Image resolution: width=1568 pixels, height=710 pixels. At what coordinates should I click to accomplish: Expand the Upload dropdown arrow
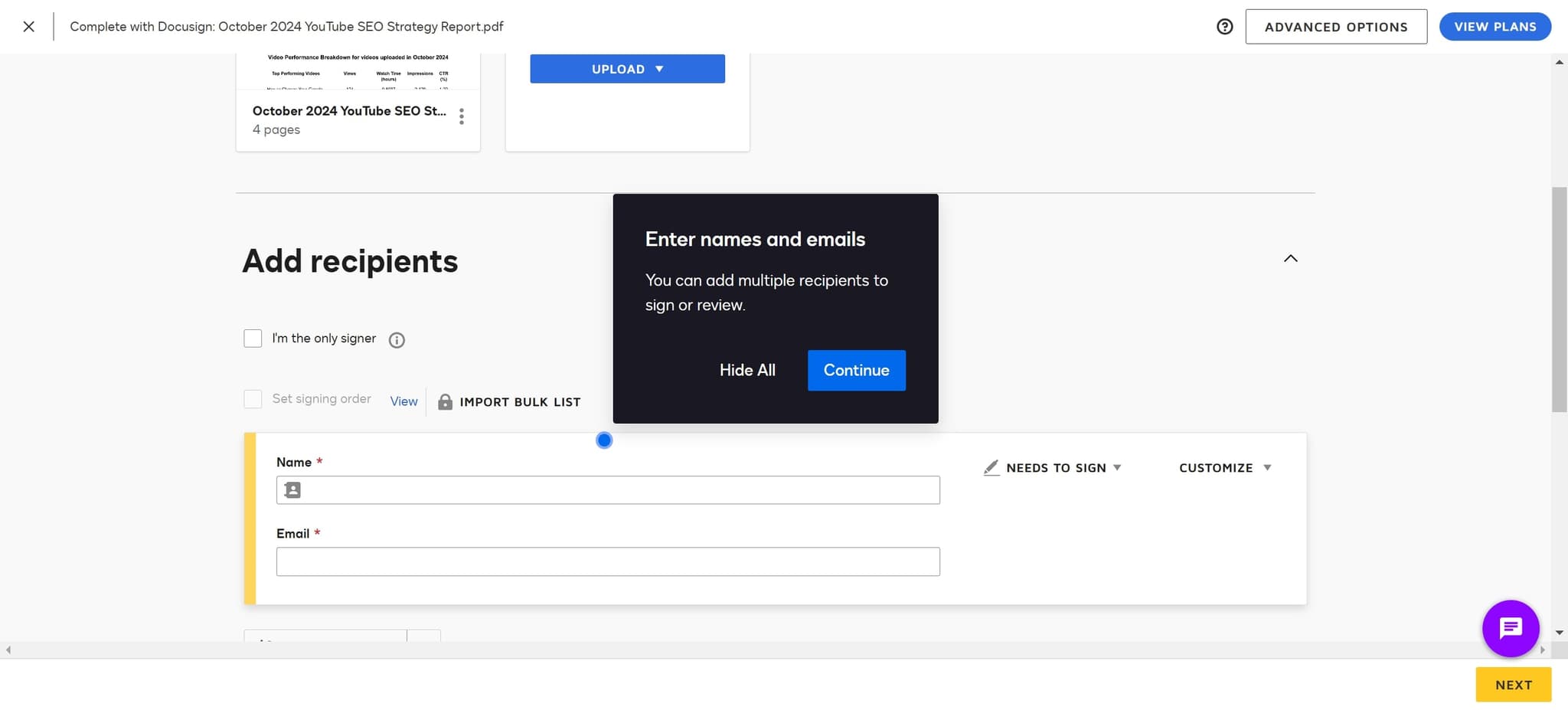(x=659, y=68)
